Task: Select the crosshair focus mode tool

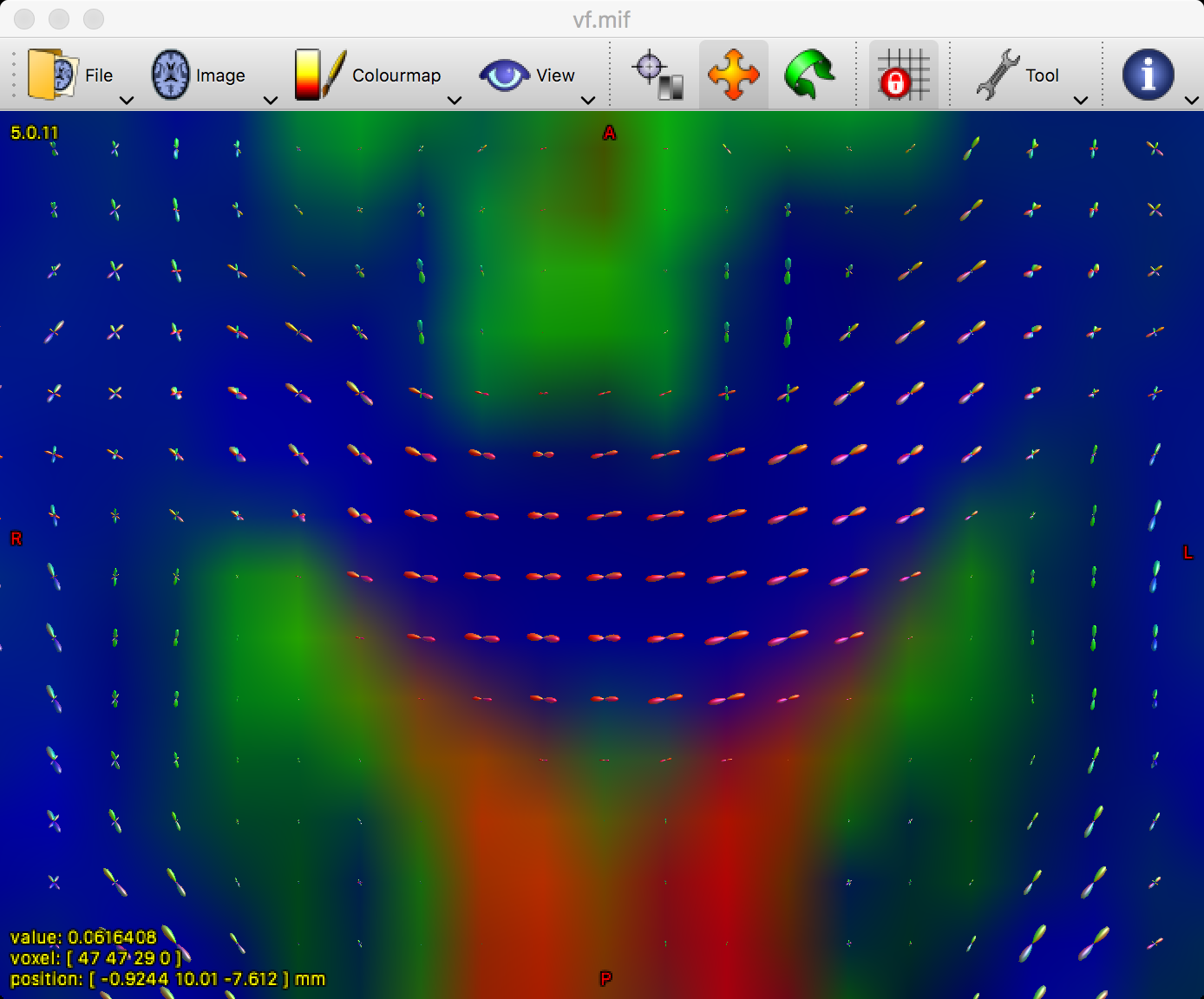Action: point(658,75)
